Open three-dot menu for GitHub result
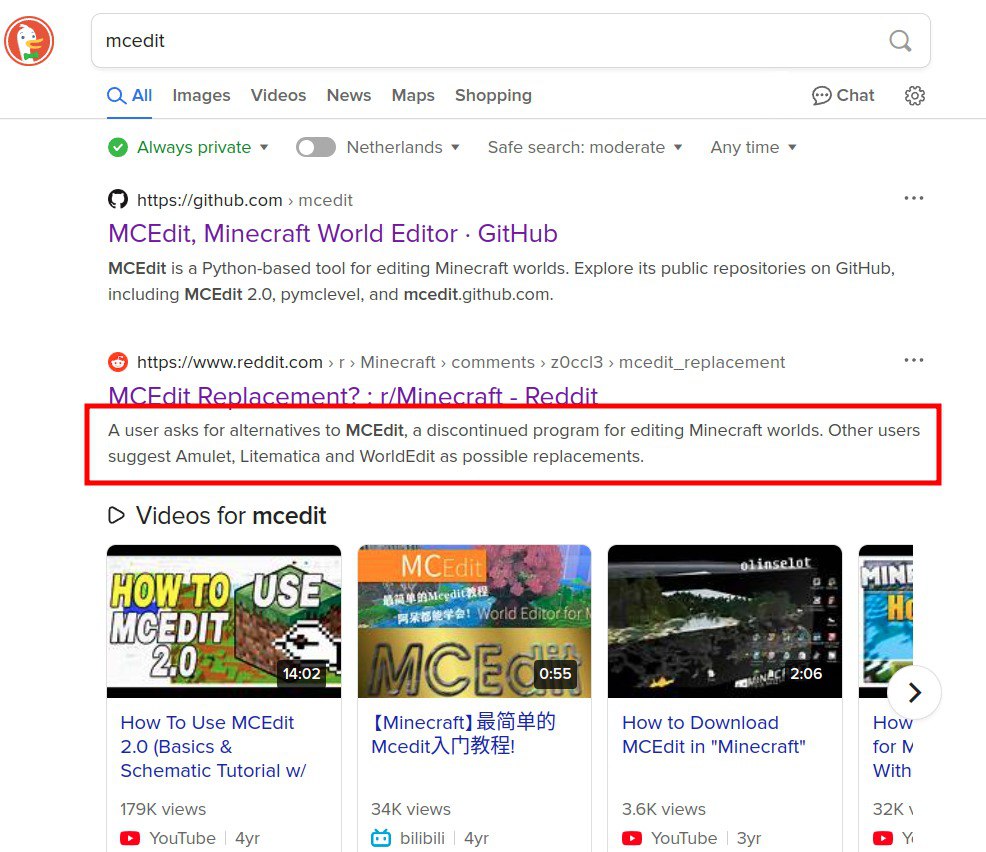 pos(913,199)
